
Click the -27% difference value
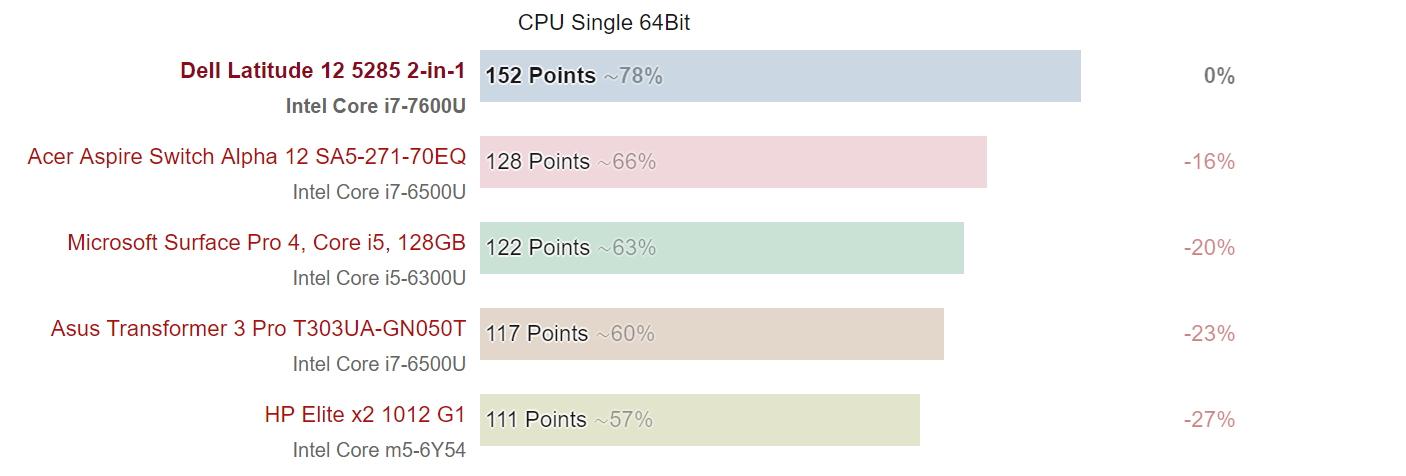pos(1209,420)
